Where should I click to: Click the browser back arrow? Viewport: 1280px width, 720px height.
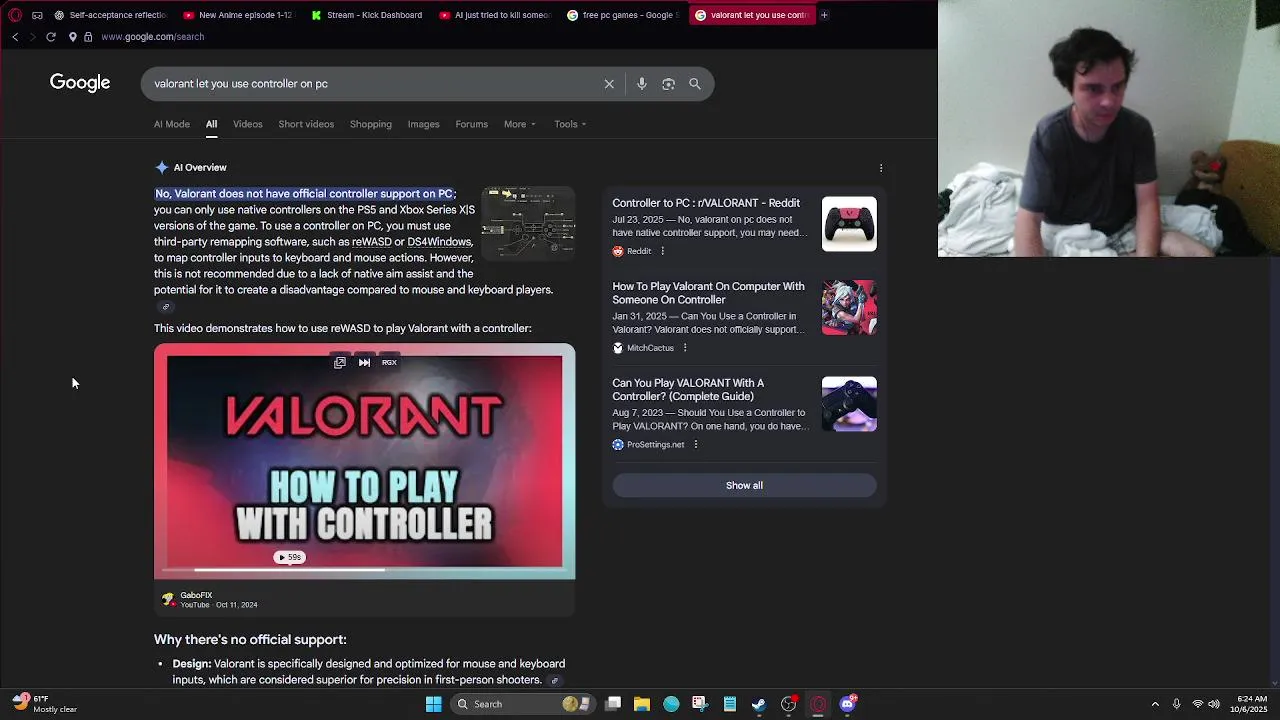tap(15, 37)
